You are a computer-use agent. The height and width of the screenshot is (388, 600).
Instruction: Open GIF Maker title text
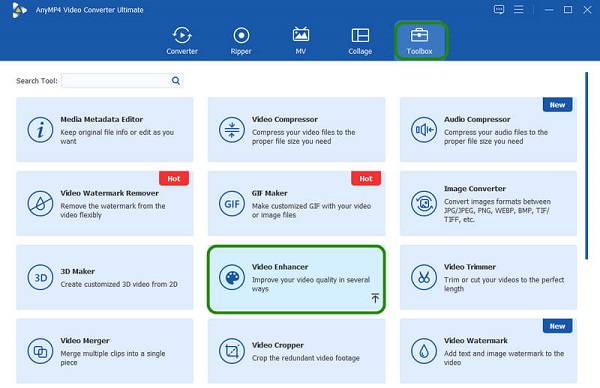(269, 193)
